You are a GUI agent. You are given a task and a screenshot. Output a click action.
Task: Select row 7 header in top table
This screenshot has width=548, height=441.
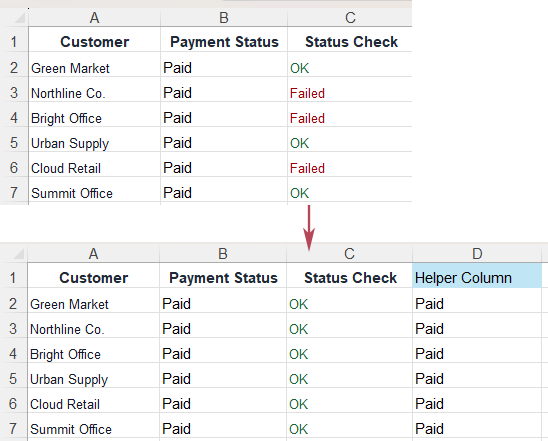14,193
